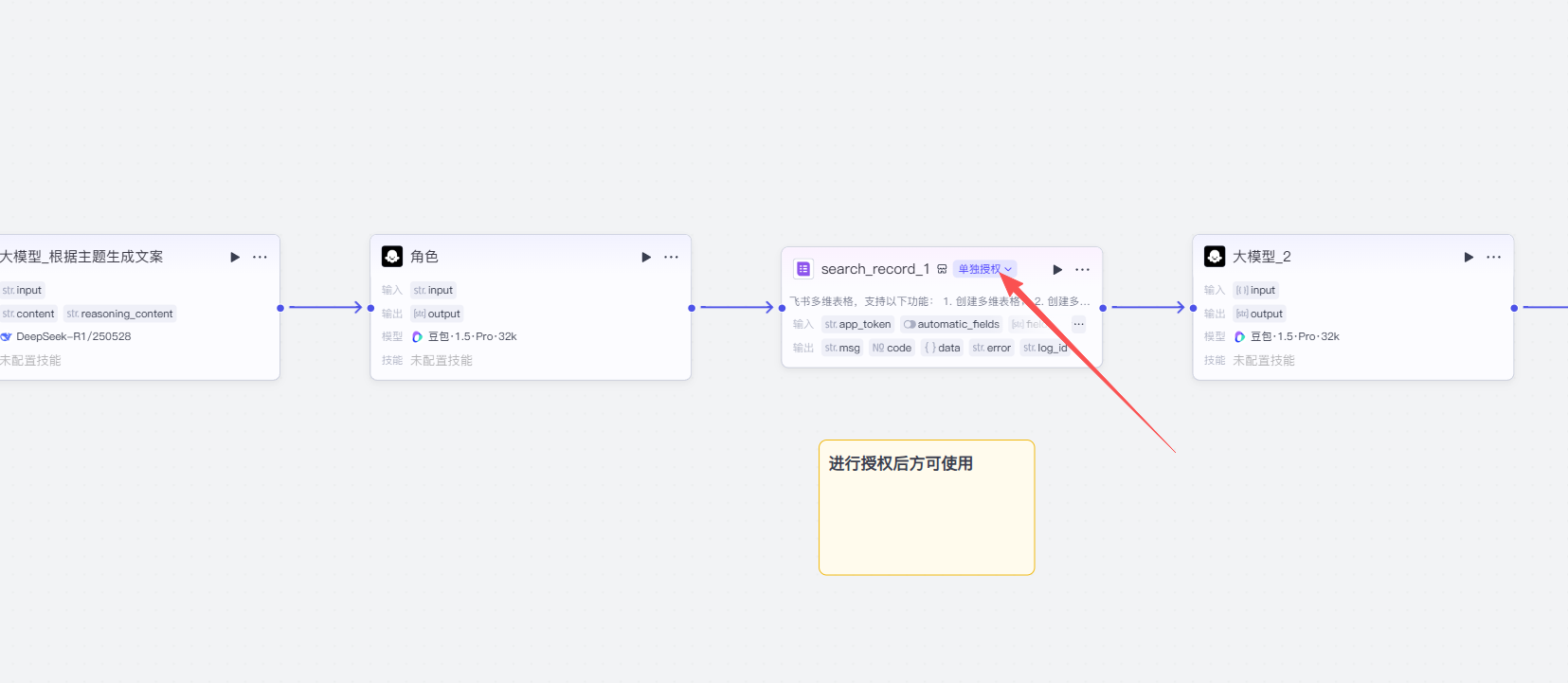
Task: Click the 角色 node's black avatar icon
Action: click(392, 257)
